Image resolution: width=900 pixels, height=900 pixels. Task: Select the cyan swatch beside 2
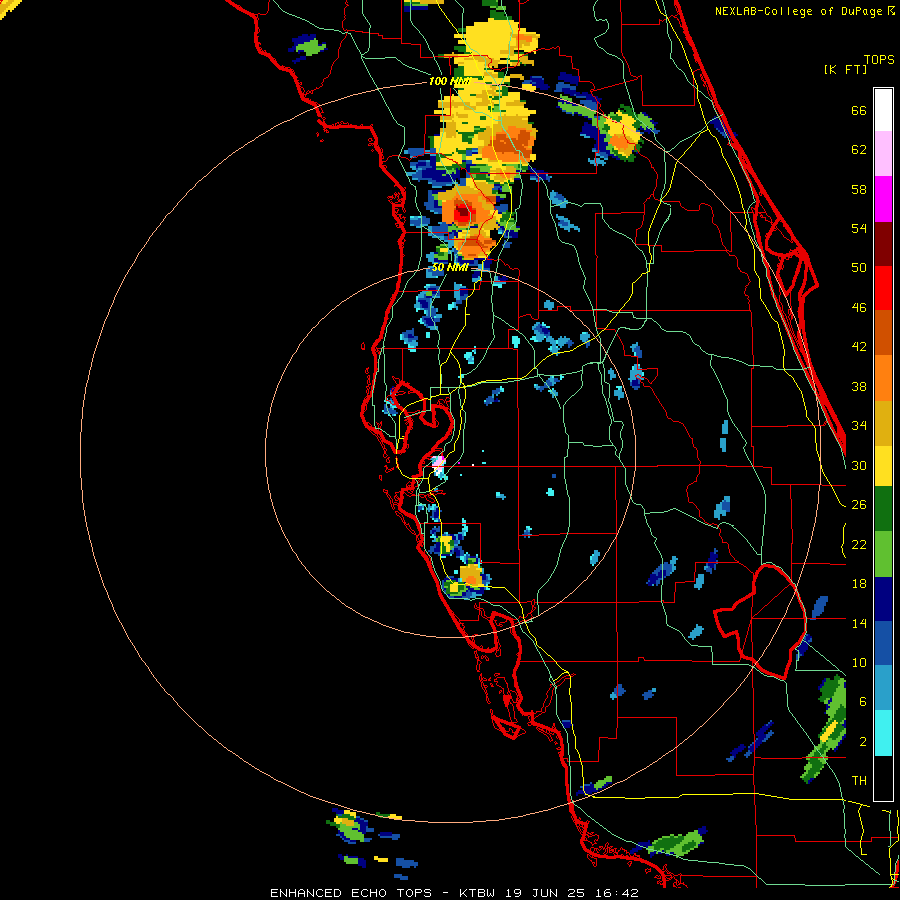pyautogui.click(x=883, y=733)
